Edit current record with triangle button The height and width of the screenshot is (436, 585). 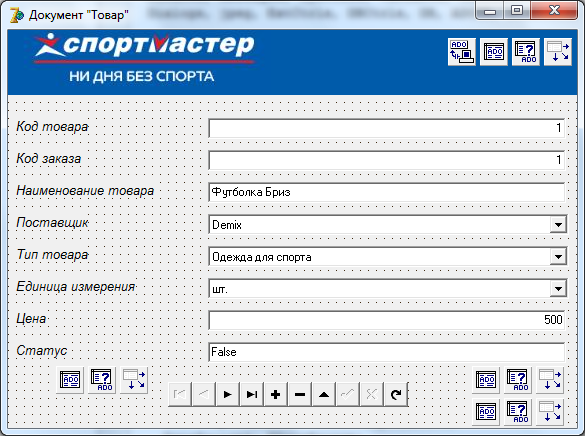[x=324, y=394]
